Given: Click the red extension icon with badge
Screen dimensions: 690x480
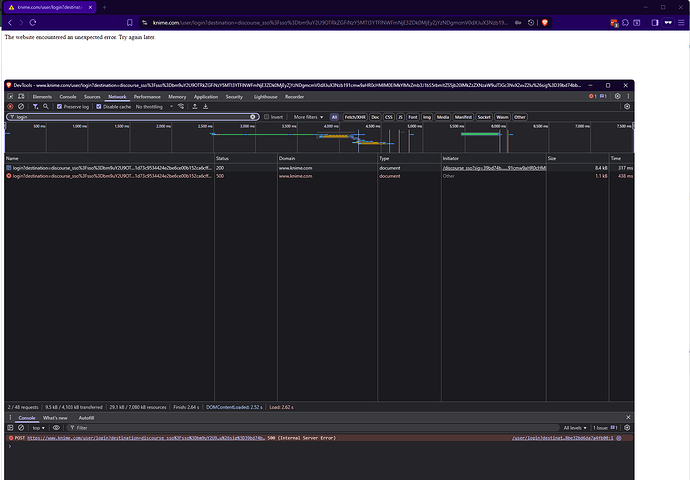Looking at the screenshot, I should tap(614, 23).
